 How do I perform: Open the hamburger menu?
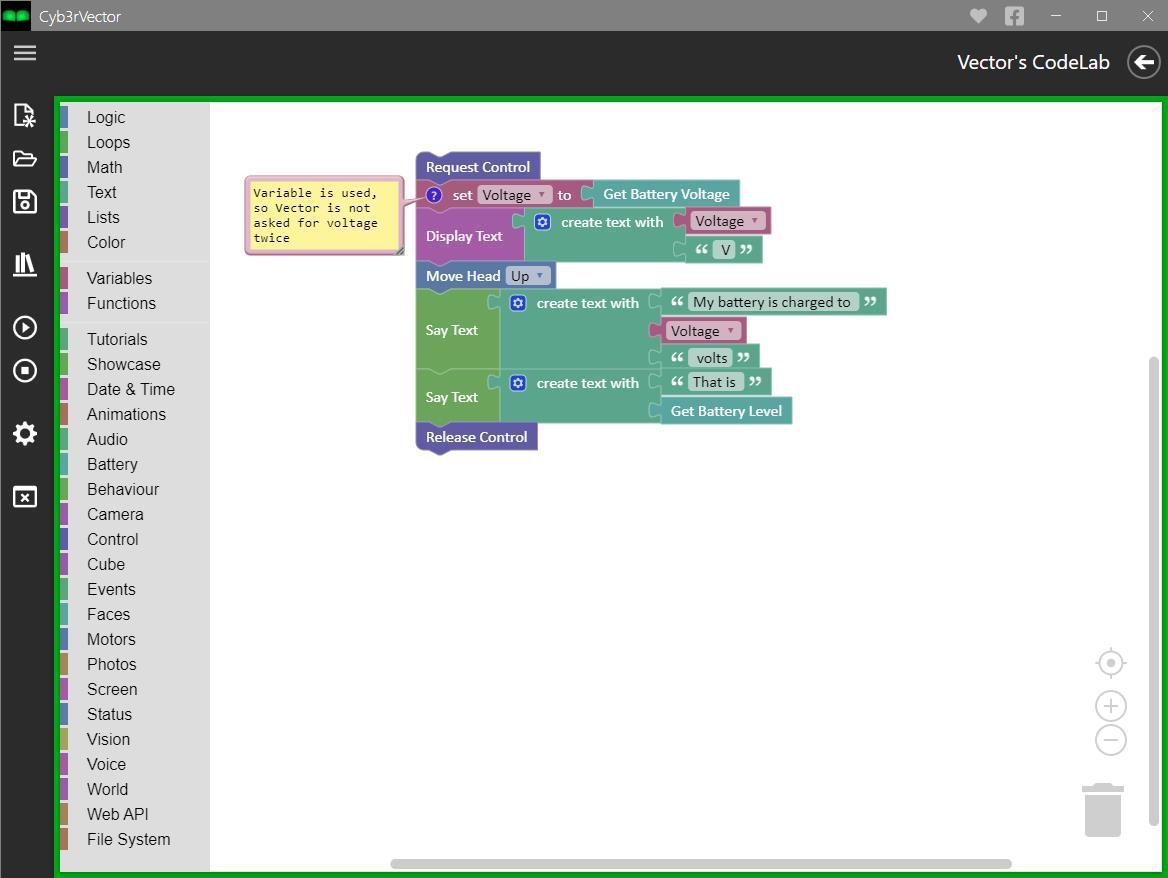(x=25, y=53)
